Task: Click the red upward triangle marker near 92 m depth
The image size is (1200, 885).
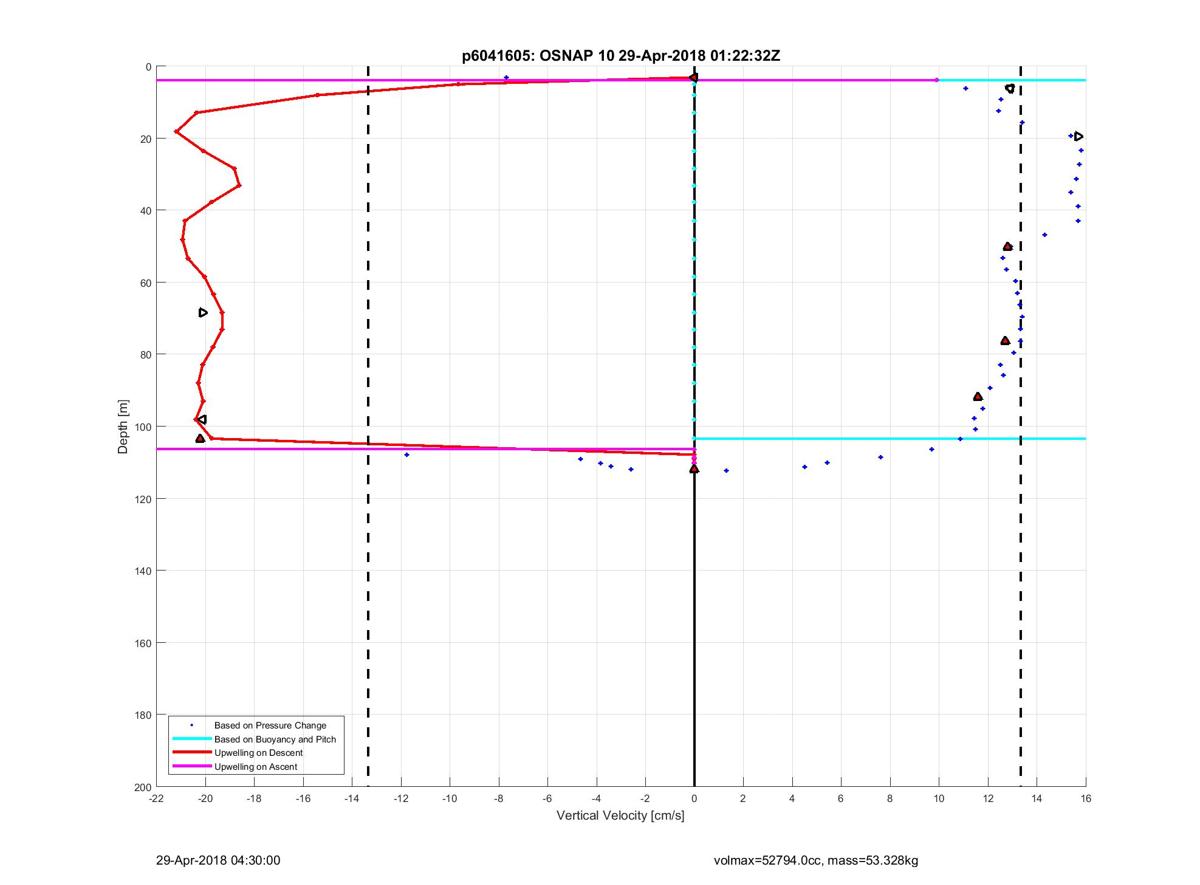Action: pos(978,397)
